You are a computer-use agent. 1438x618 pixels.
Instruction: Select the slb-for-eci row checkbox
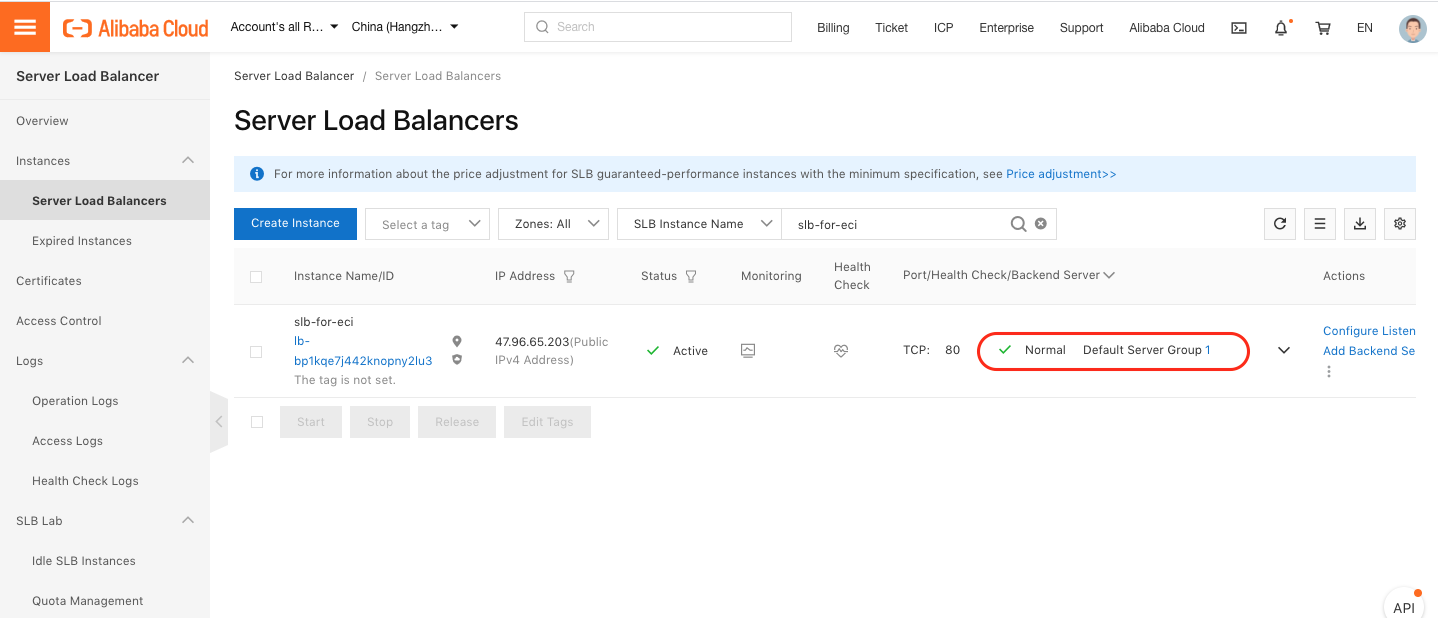256,352
